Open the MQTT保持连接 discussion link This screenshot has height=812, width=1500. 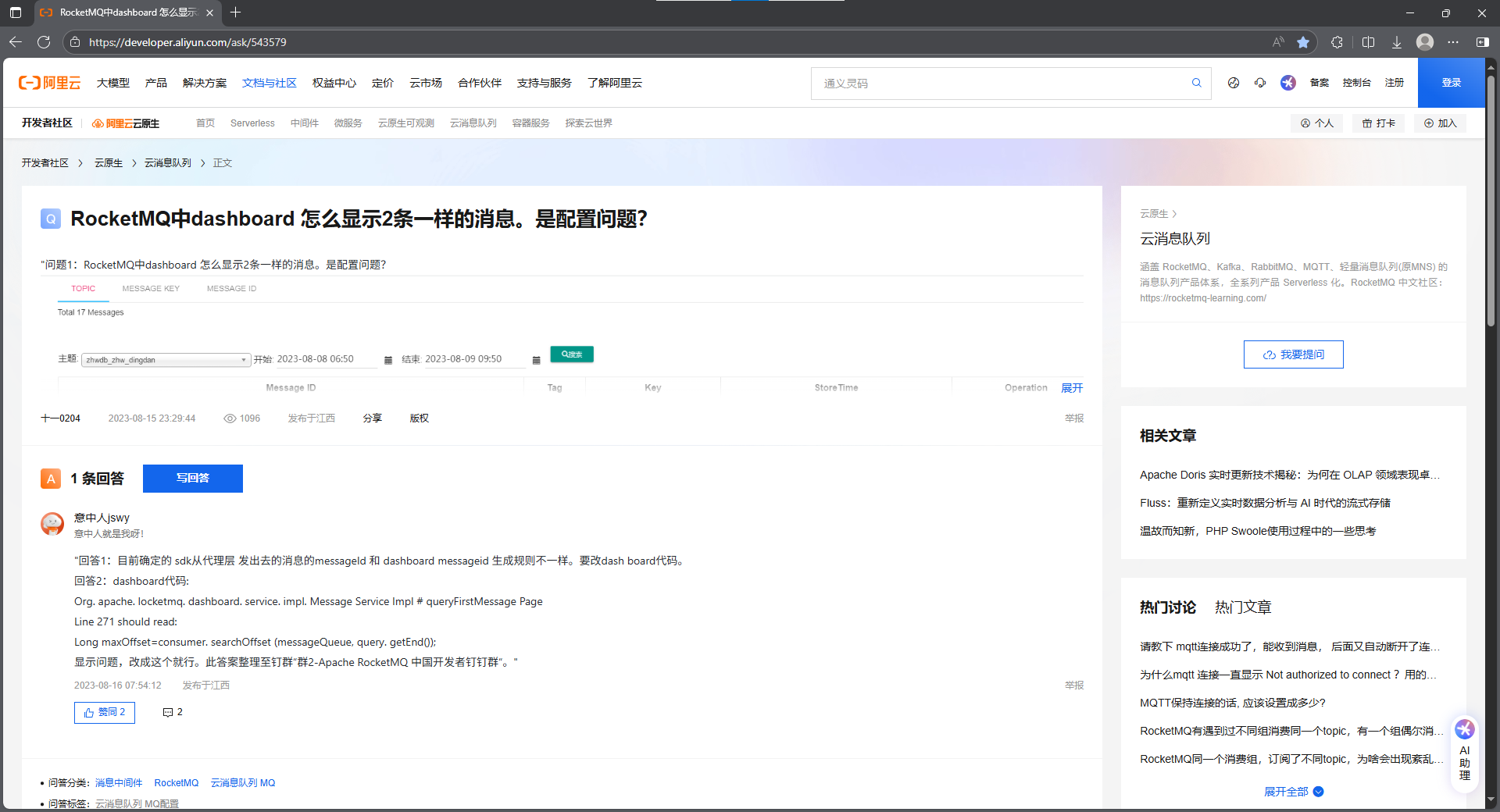(1233, 703)
